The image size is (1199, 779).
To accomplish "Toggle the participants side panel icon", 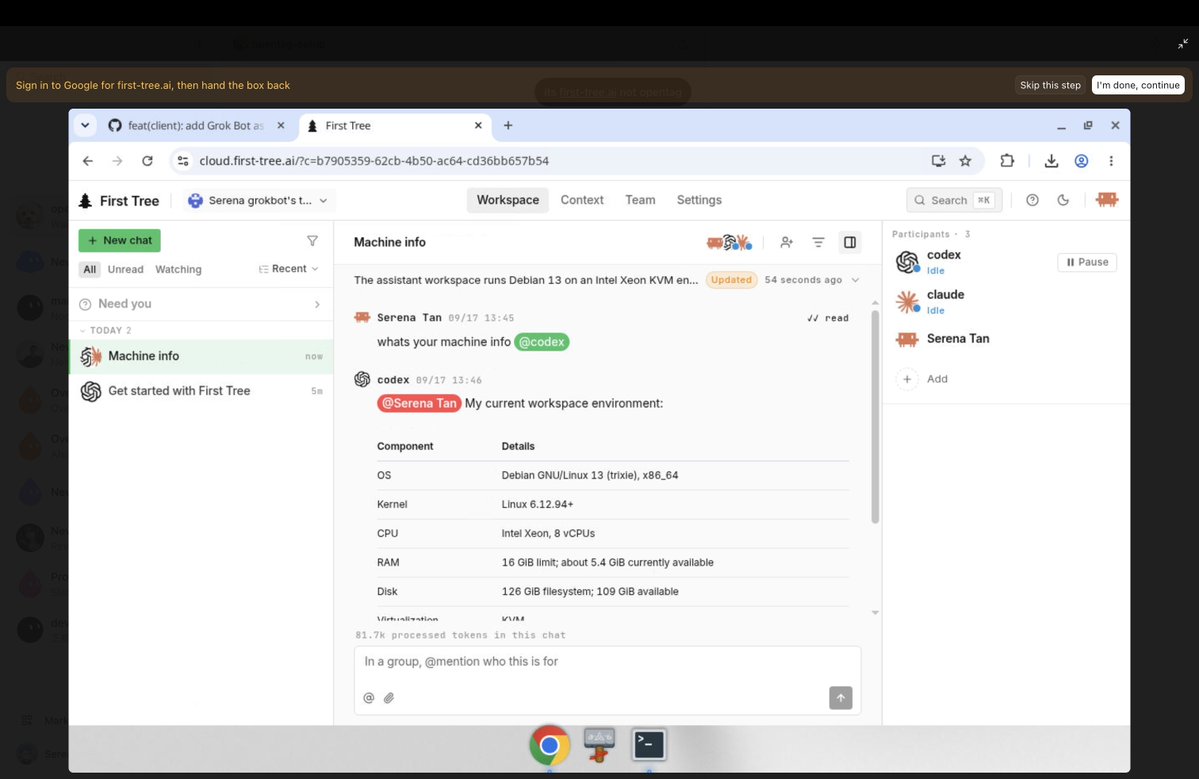I will pyautogui.click(x=850, y=242).
